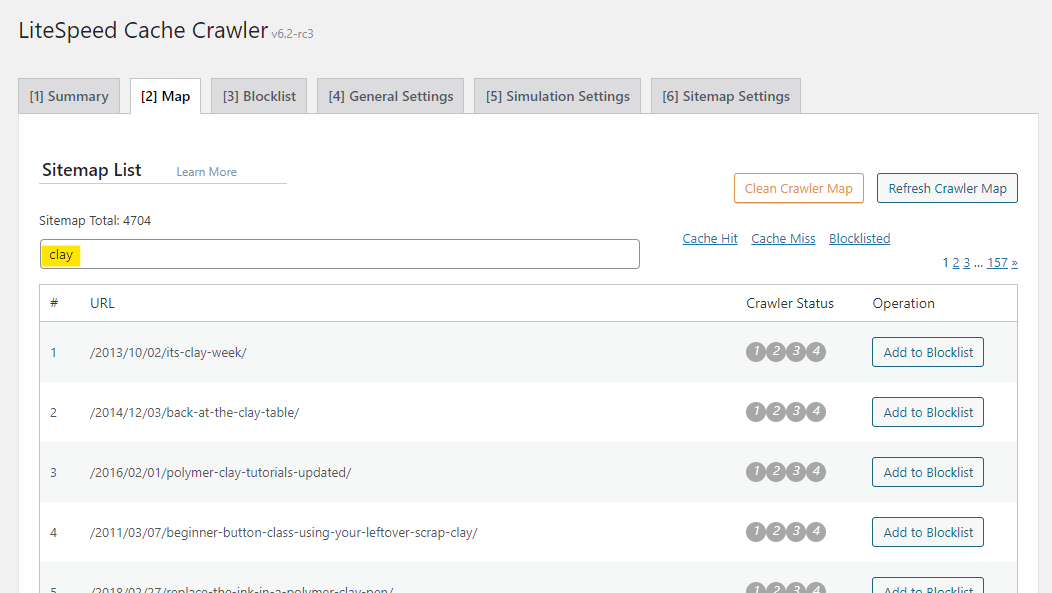Viewport: 1052px width, 593px height.
Task: Filter the list by Blocklisted
Action: tap(859, 239)
